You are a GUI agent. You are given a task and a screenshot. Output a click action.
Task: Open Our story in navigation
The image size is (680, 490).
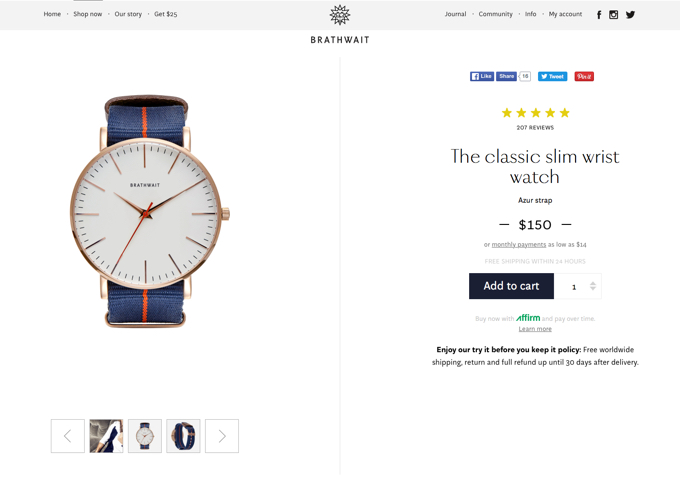(x=128, y=14)
